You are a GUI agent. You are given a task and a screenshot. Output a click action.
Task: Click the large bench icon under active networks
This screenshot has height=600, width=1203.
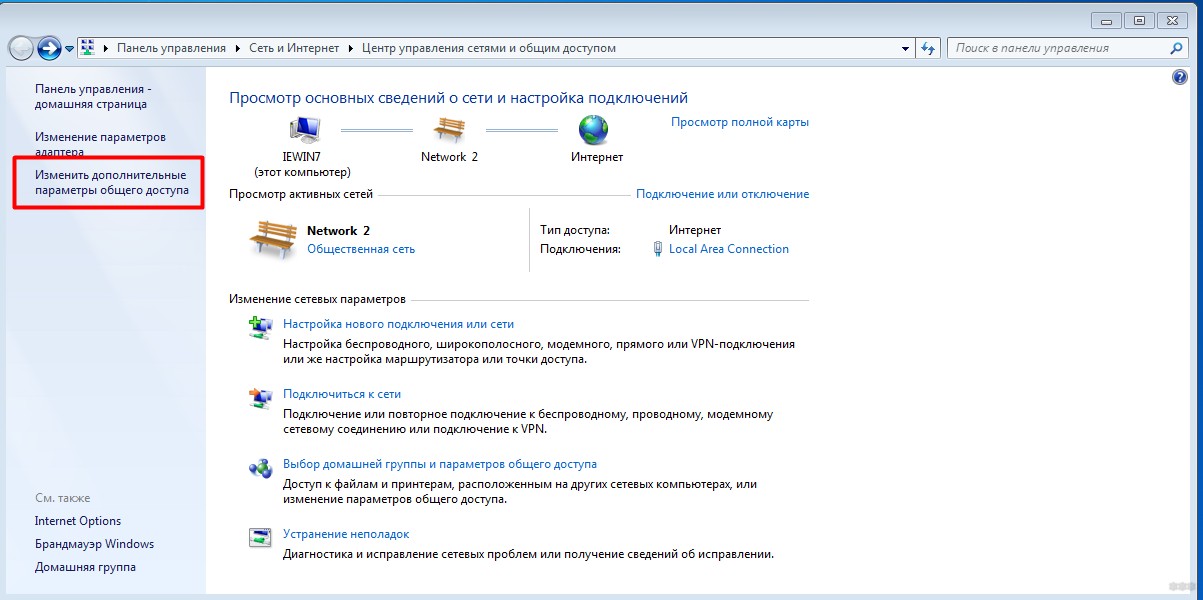point(271,240)
